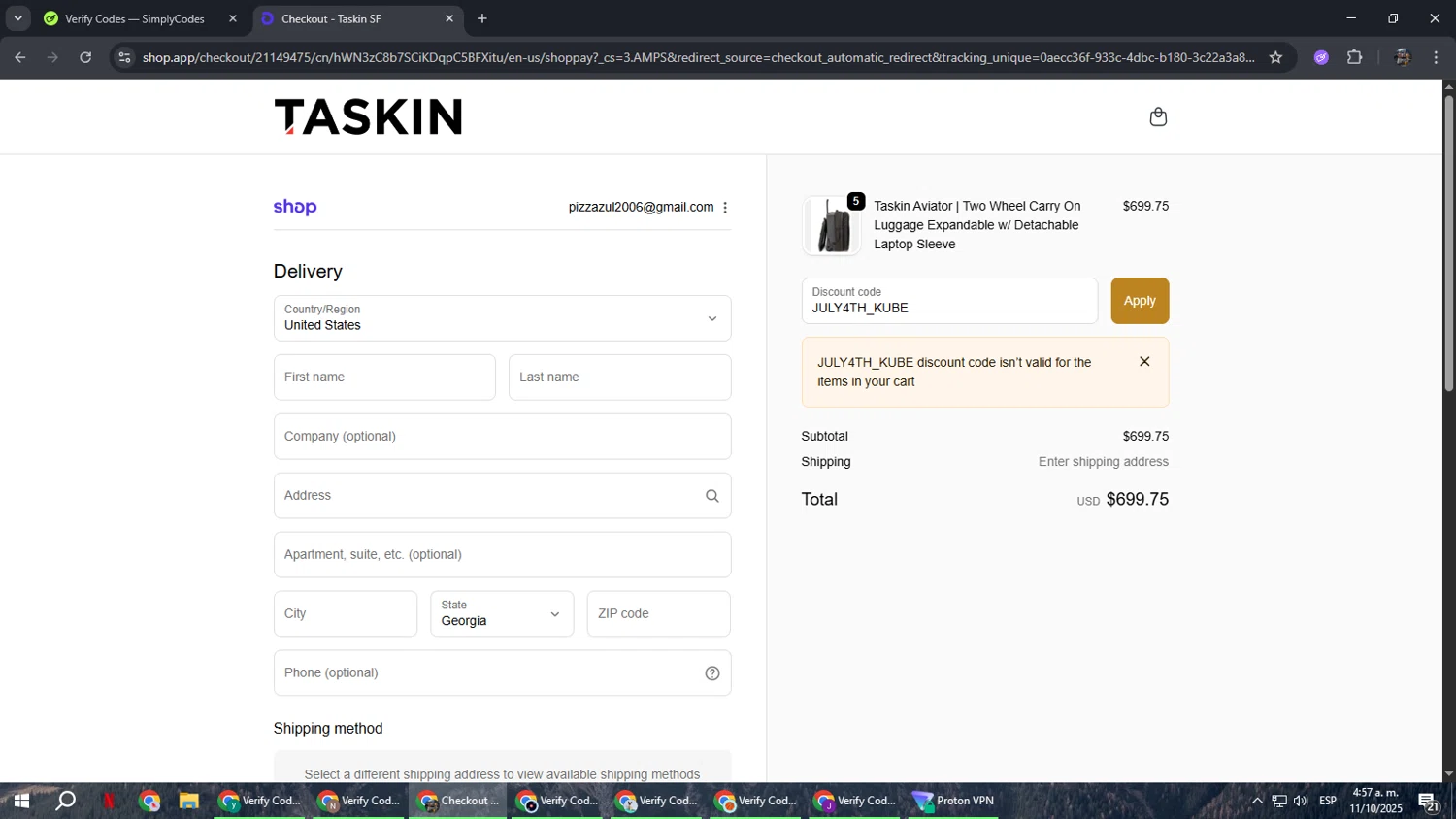The height and width of the screenshot is (819, 1456).
Task: Click the browser address bar URL
Action: pyautogui.click(x=697, y=57)
